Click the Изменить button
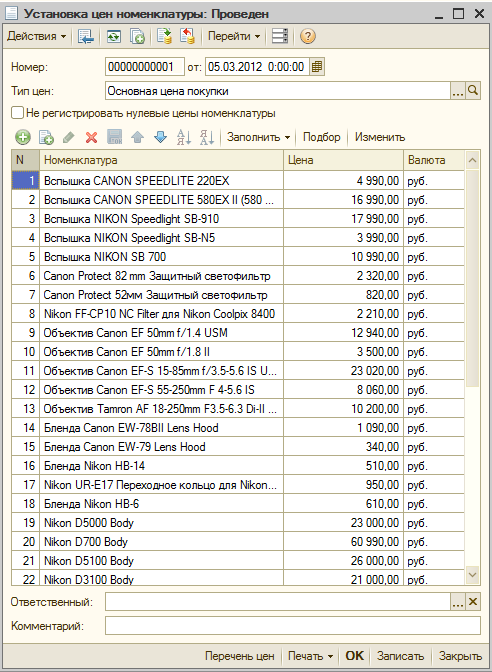This screenshot has width=492, height=672. coord(380,137)
